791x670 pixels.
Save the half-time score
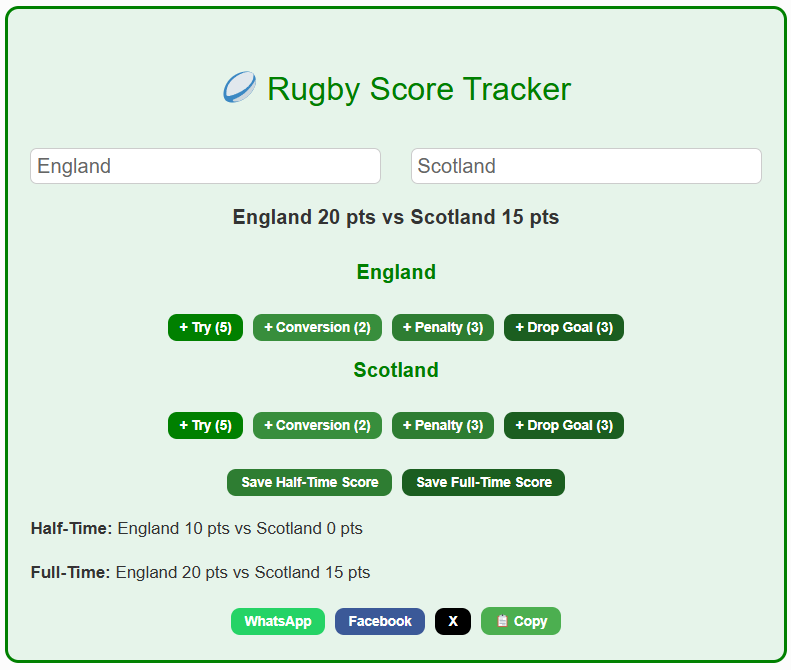point(309,482)
